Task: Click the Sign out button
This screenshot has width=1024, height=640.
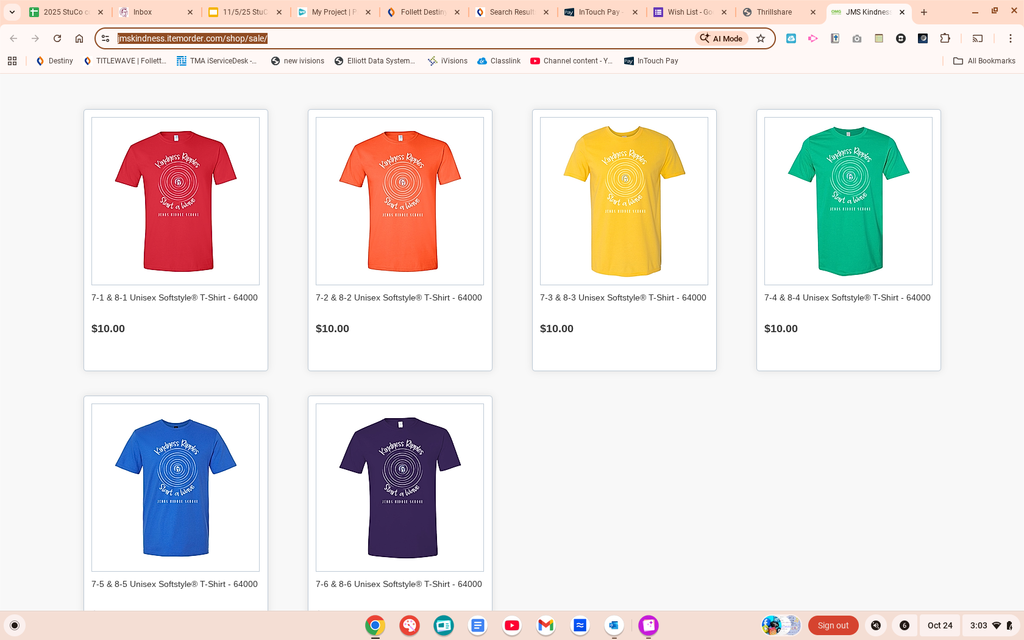Action: (x=833, y=625)
